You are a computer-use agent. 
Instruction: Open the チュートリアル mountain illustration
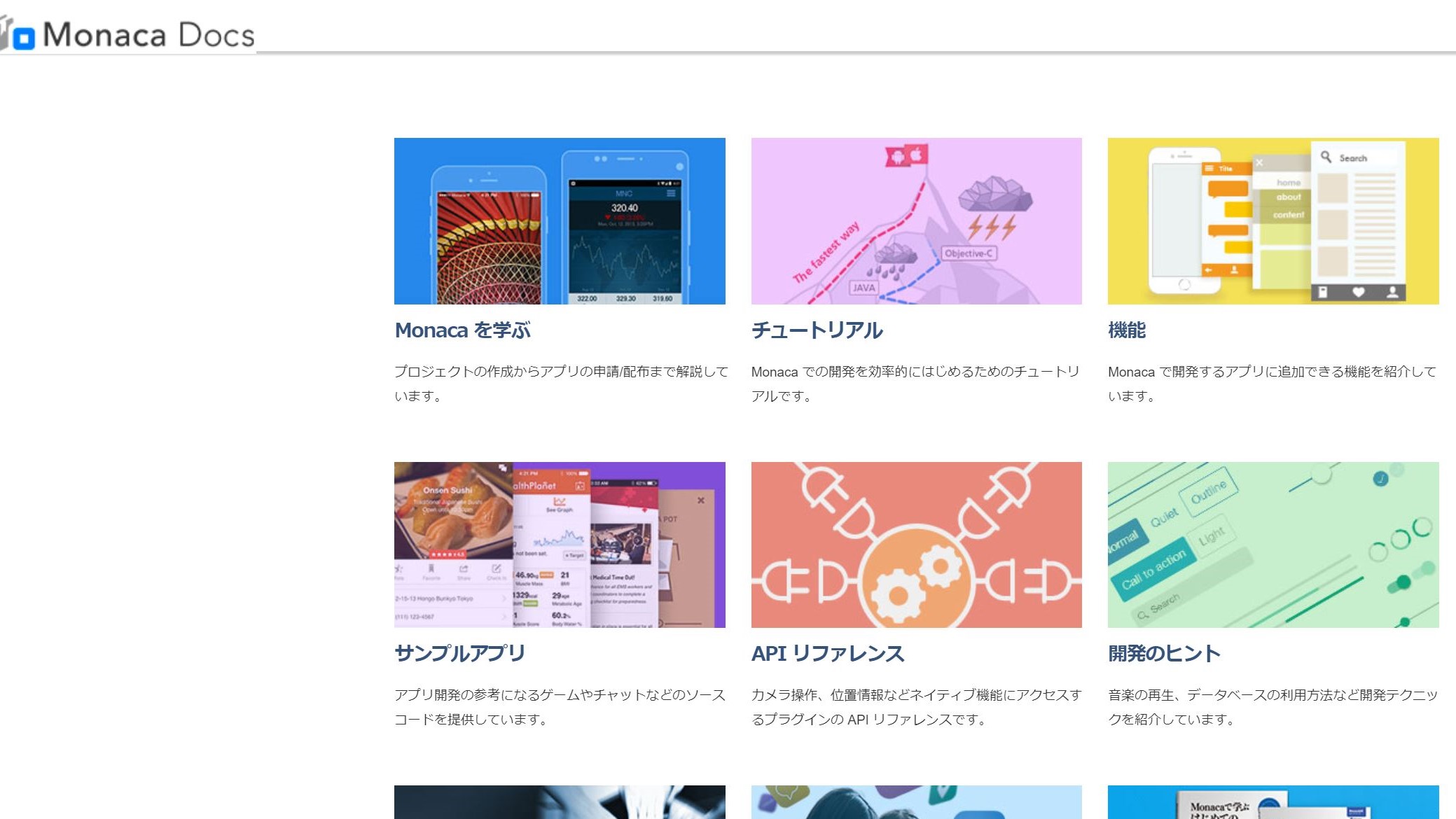click(916, 221)
